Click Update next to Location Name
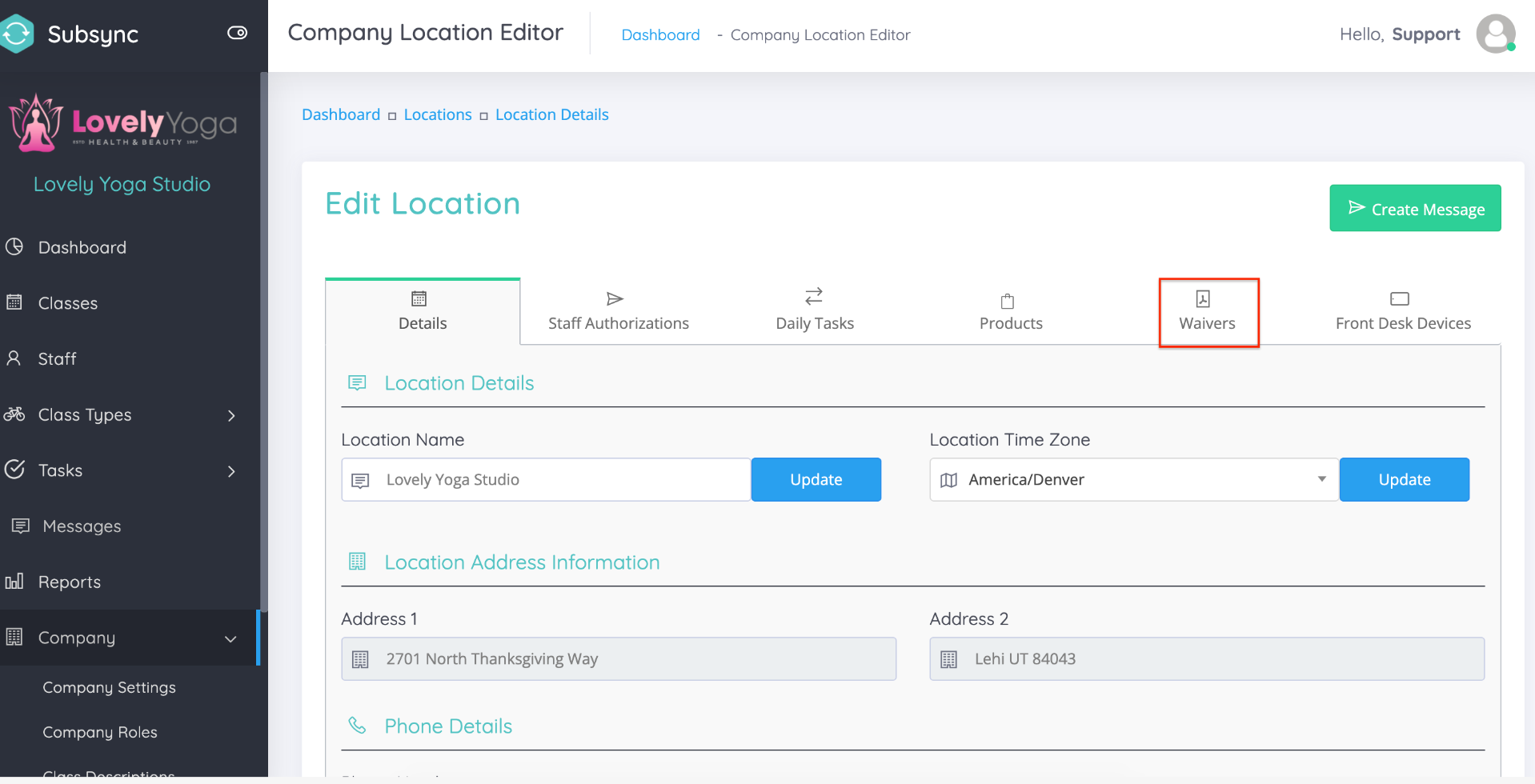Viewport: 1535px width, 784px height. (816, 480)
